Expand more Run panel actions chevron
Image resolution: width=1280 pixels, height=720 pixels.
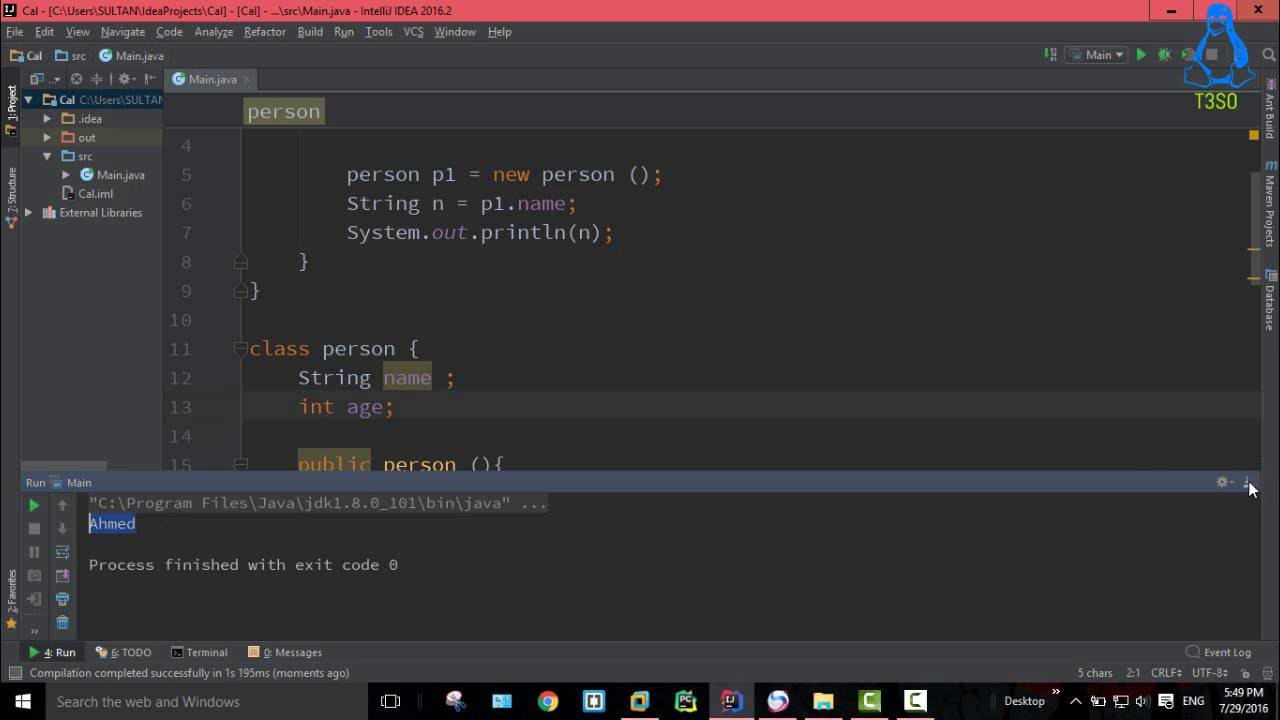pyautogui.click(x=34, y=630)
